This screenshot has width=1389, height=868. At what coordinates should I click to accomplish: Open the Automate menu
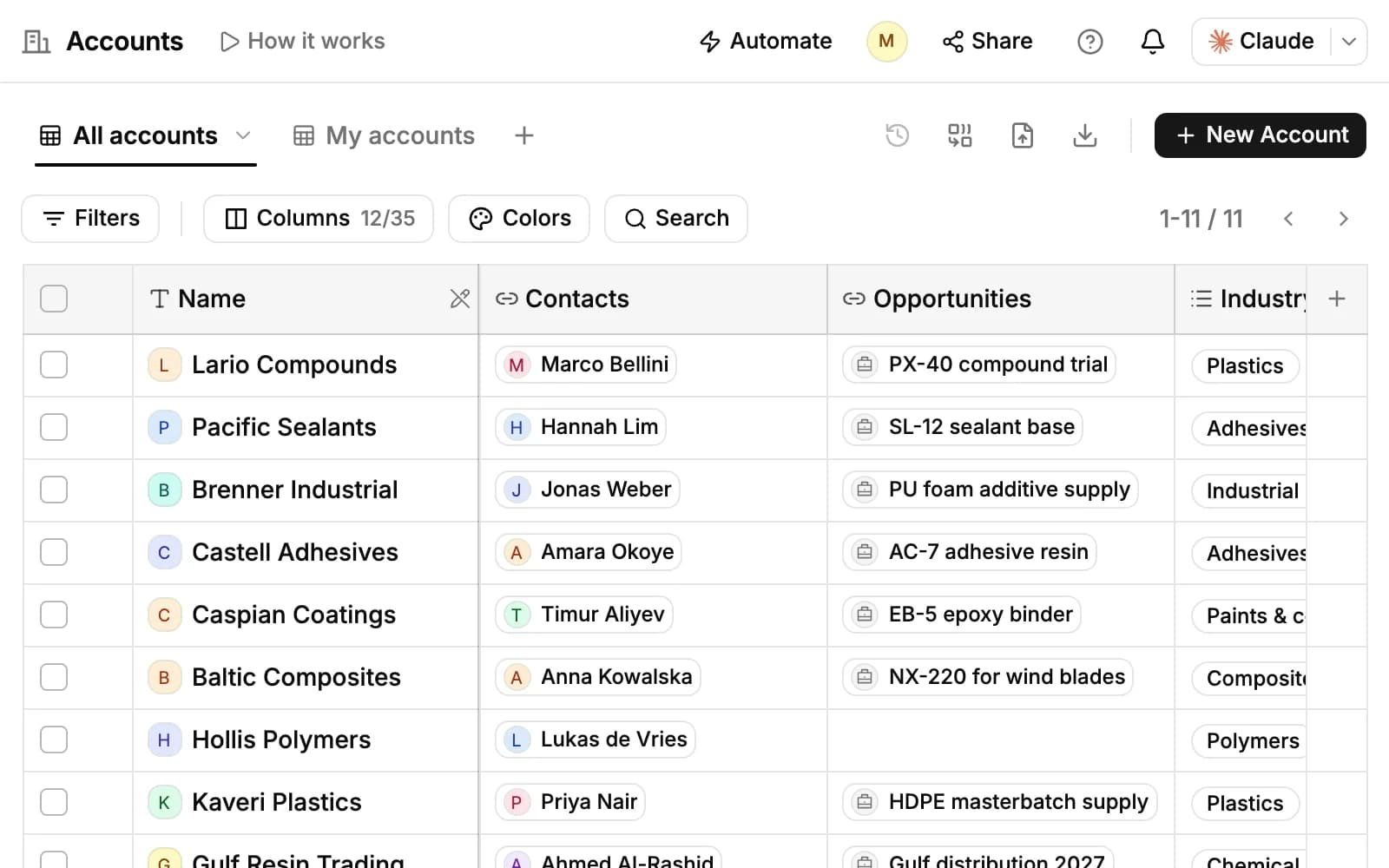[x=766, y=41]
